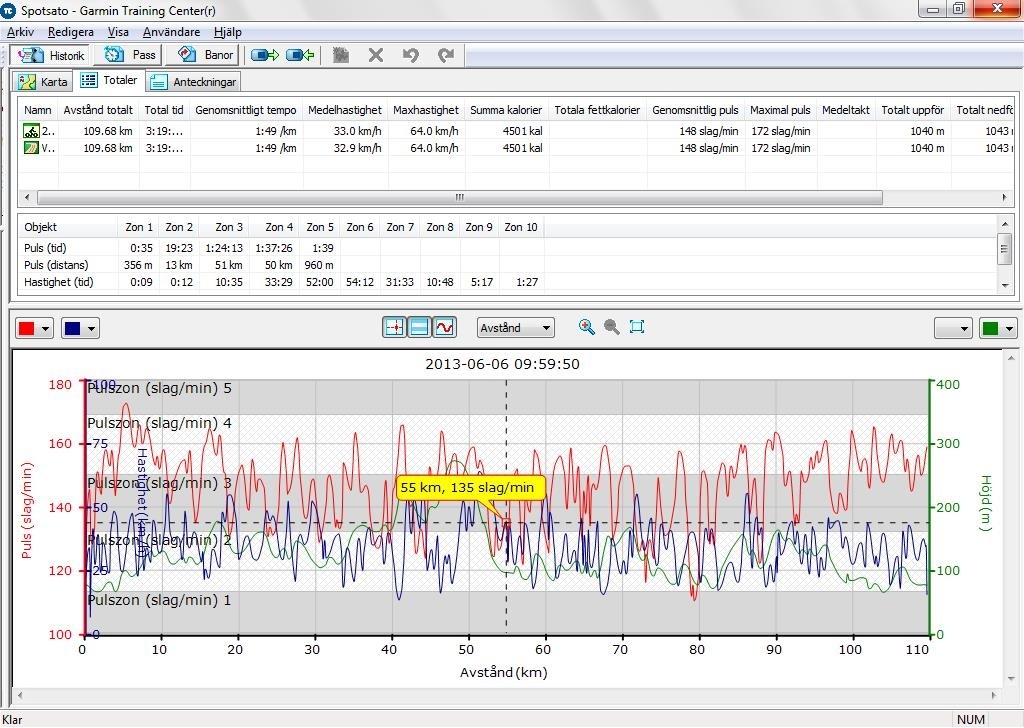Toggle the crosshair cursor display button
This screenshot has height=728, width=1024.
click(x=394, y=327)
